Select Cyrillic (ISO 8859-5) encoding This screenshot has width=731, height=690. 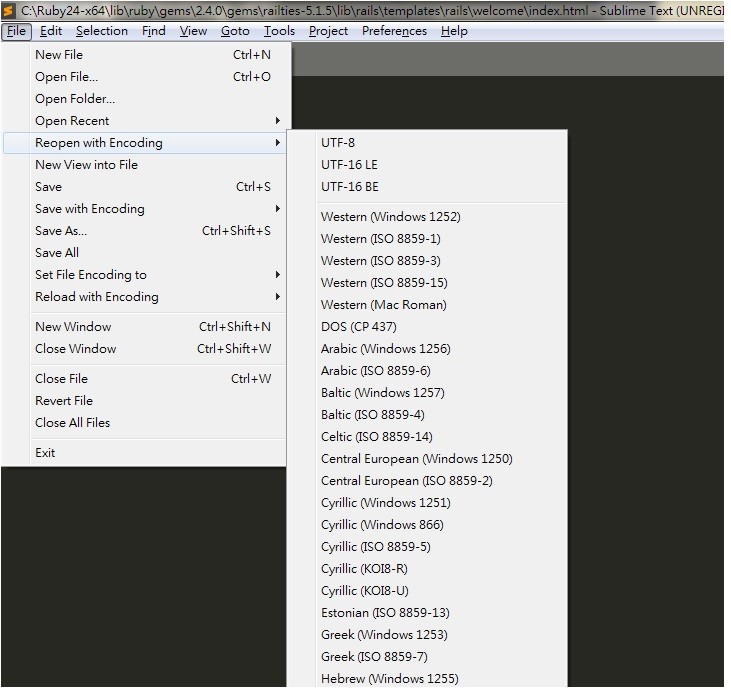pos(428,546)
